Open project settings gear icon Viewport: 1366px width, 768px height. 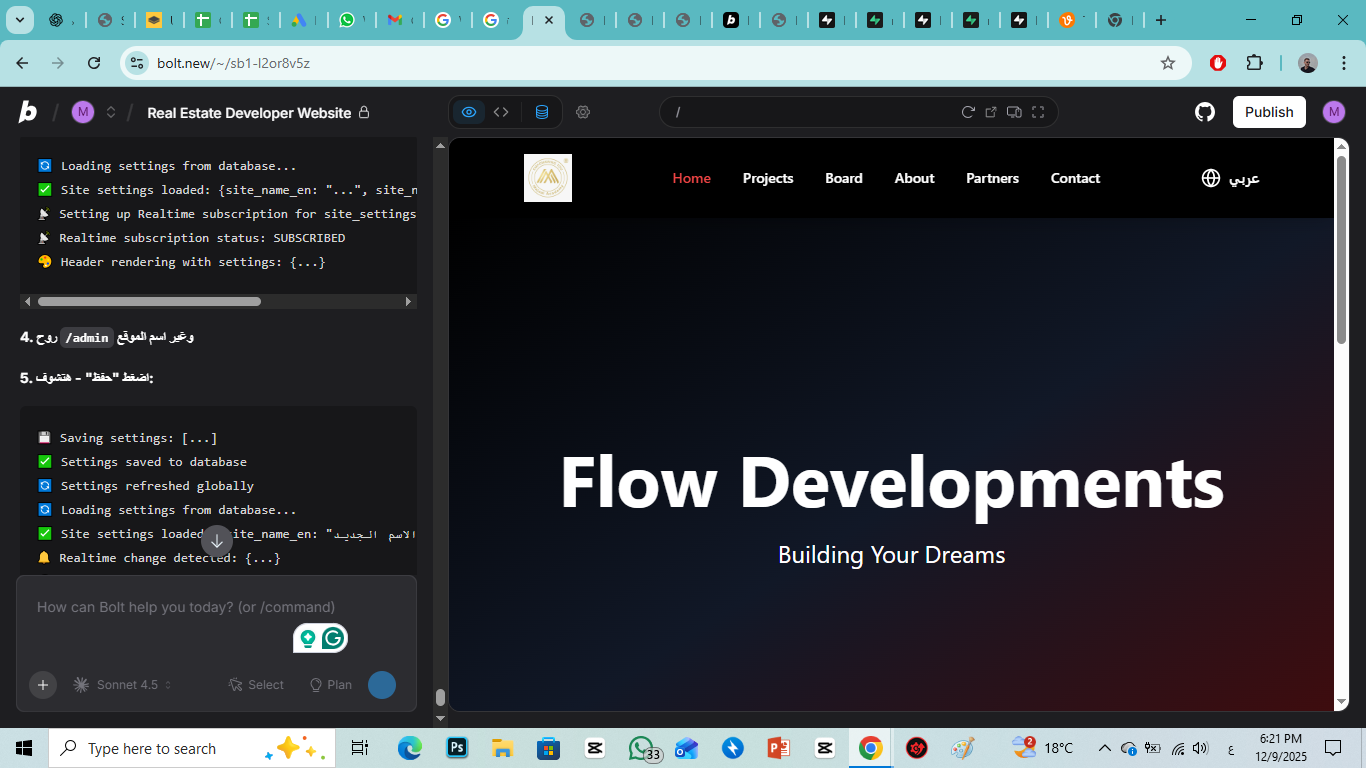[583, 112]
